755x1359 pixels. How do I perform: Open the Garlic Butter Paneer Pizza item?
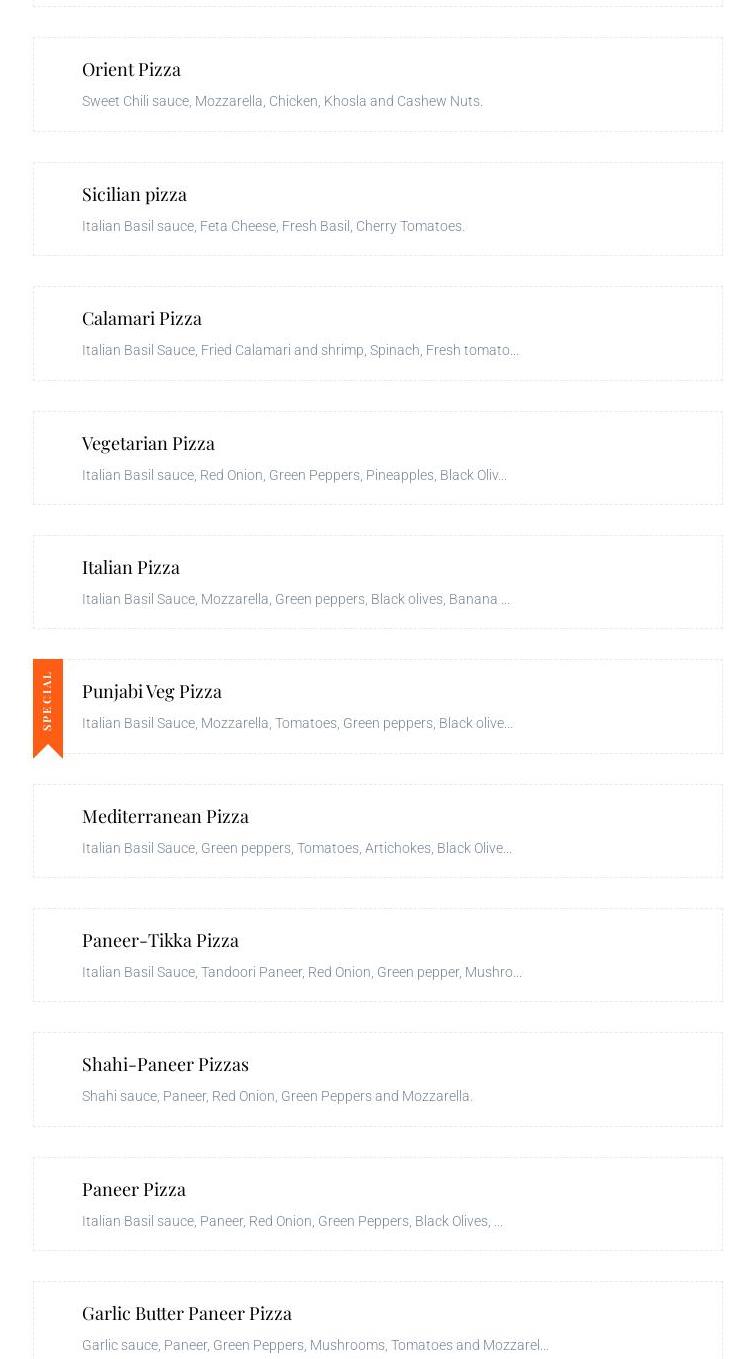point(187,1313)
